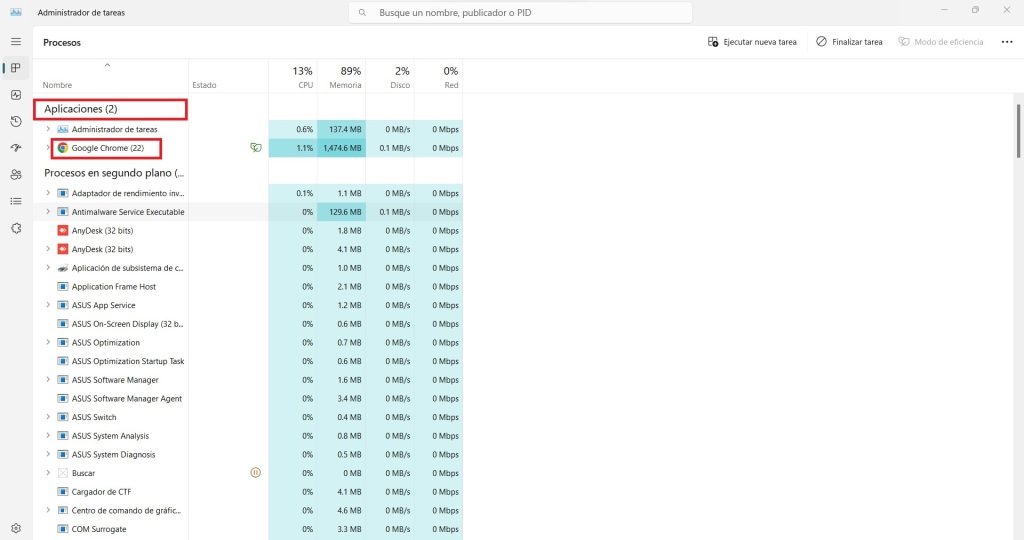The width and height of the screenshot is (1024, 540).
Task: Expand the ASUS Optimization row
Action: [x=48, y=342]
